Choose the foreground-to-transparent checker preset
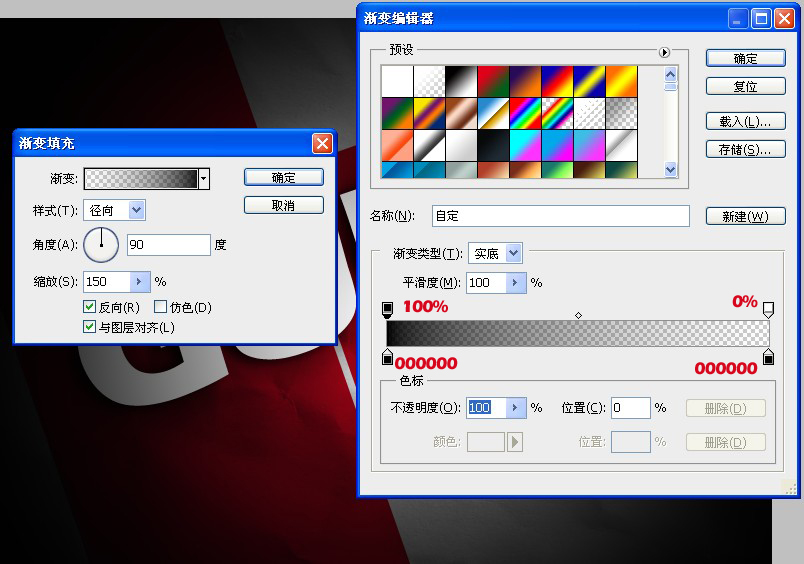The width and height of the screenshot is (804, 564). [x=429, y=82]
